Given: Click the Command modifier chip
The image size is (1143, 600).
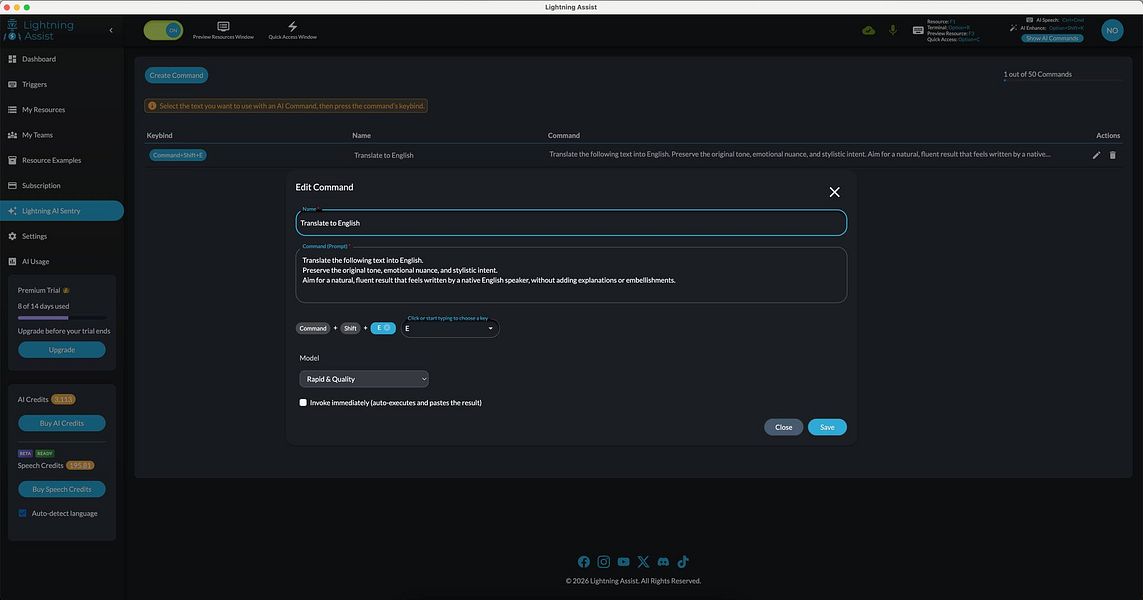Looking at the screenshot, I should tap(313, 328).
